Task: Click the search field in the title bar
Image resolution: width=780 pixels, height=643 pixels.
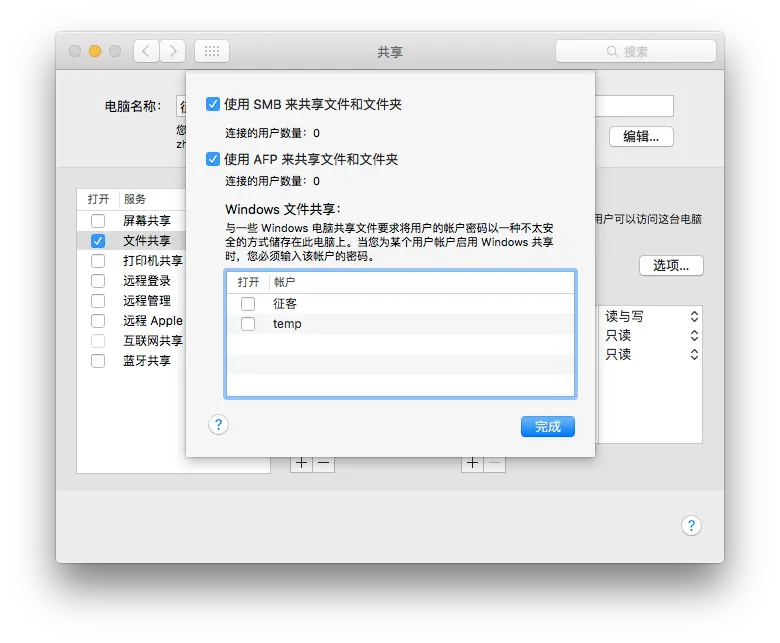Action: 636,51
